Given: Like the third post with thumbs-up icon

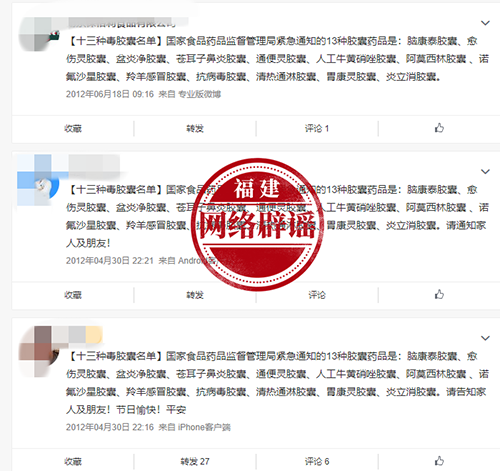Looking at the screenshot, I should [439, 461].
